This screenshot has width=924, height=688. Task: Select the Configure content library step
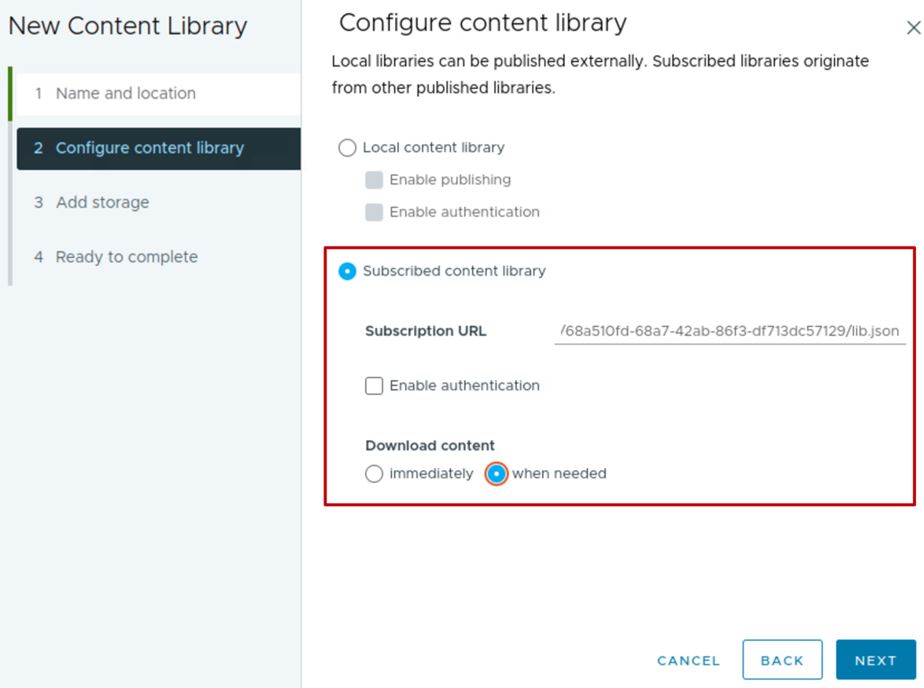149,148
